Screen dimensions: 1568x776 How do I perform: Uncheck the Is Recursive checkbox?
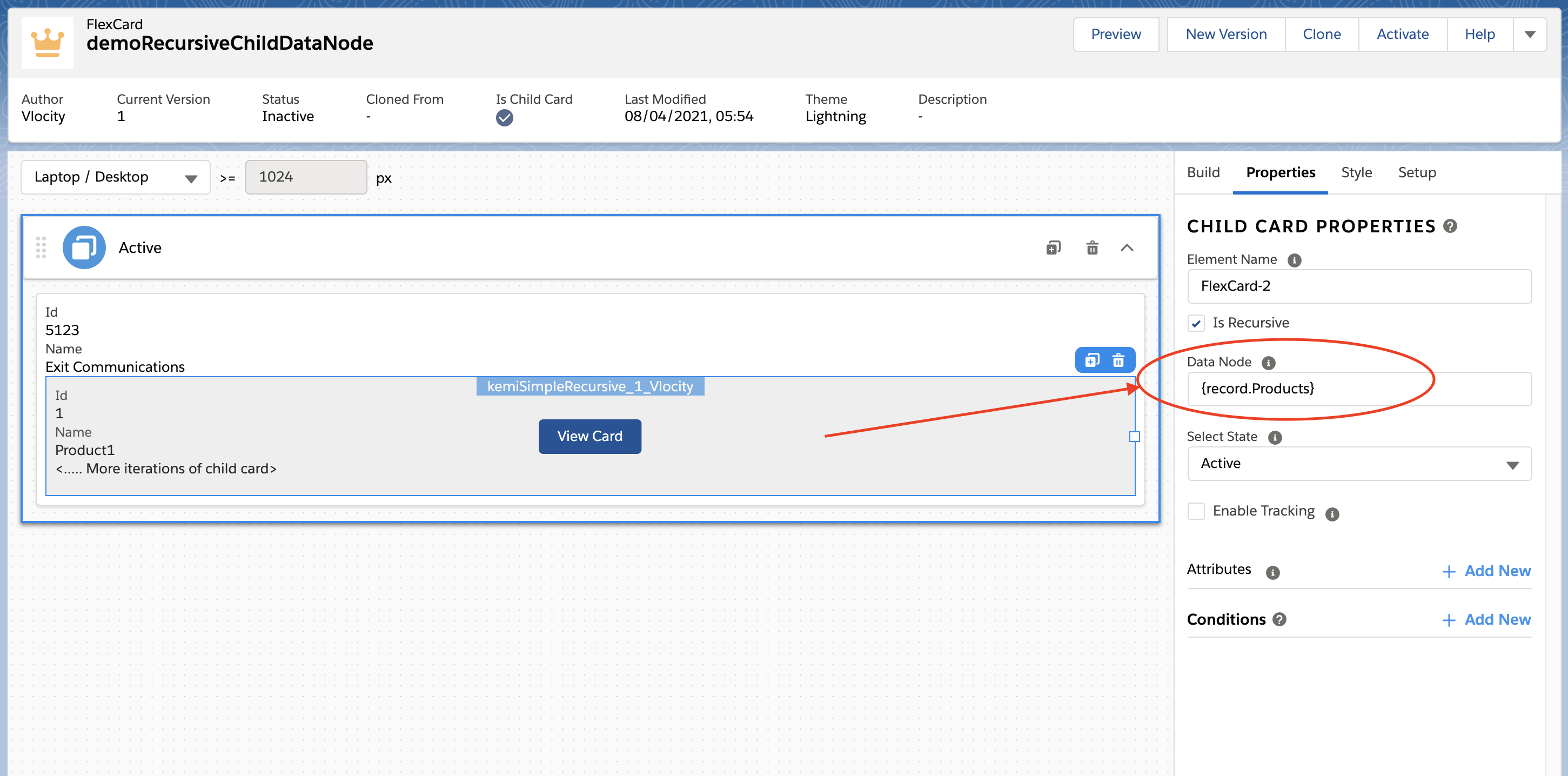point(1196,323)
